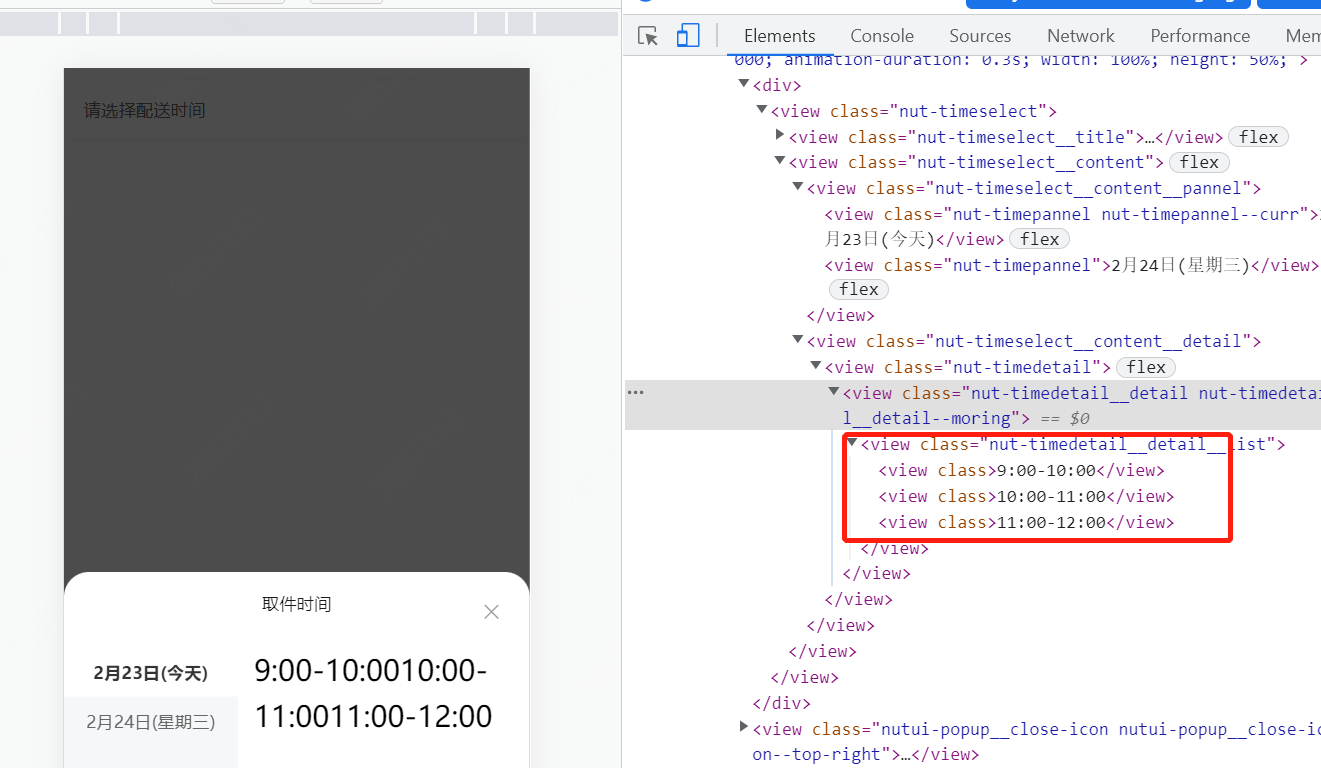This screenshot has width=1321, height=768.
Task: Collapse the nut-timedetail view node
Action: [x=816, y=366]
